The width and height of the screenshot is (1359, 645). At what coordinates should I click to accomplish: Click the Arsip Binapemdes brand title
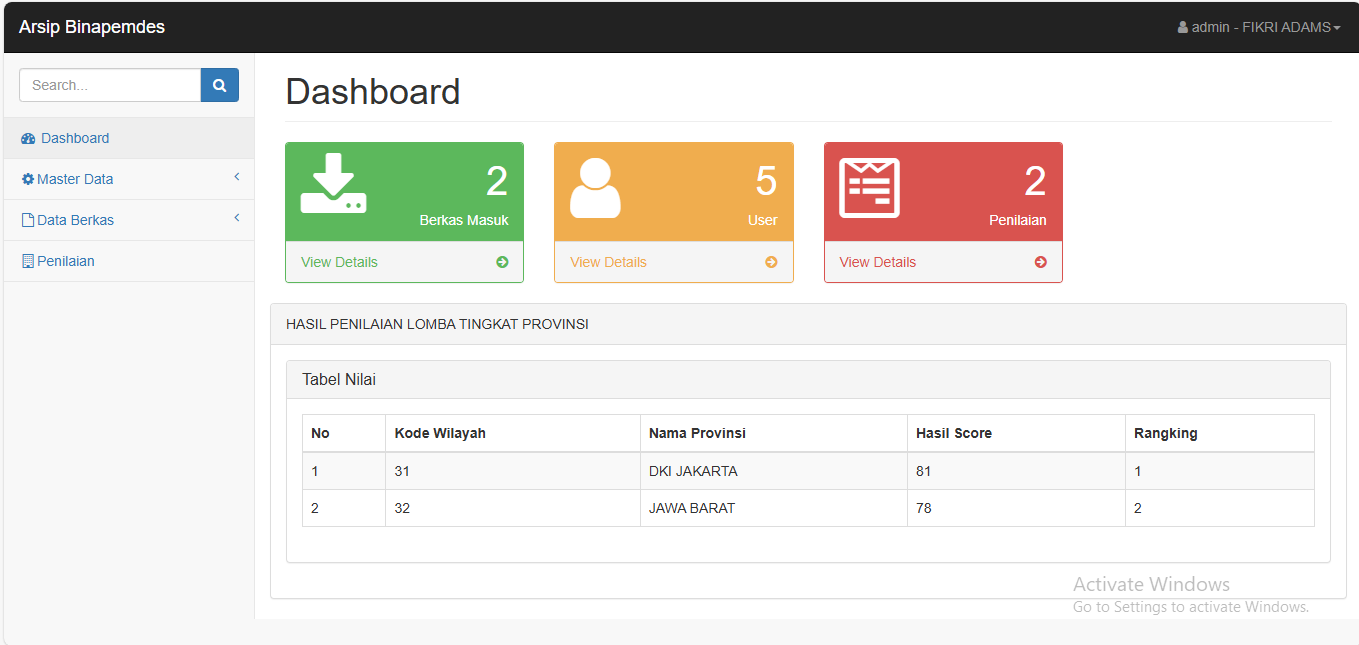tap(92, 27)
